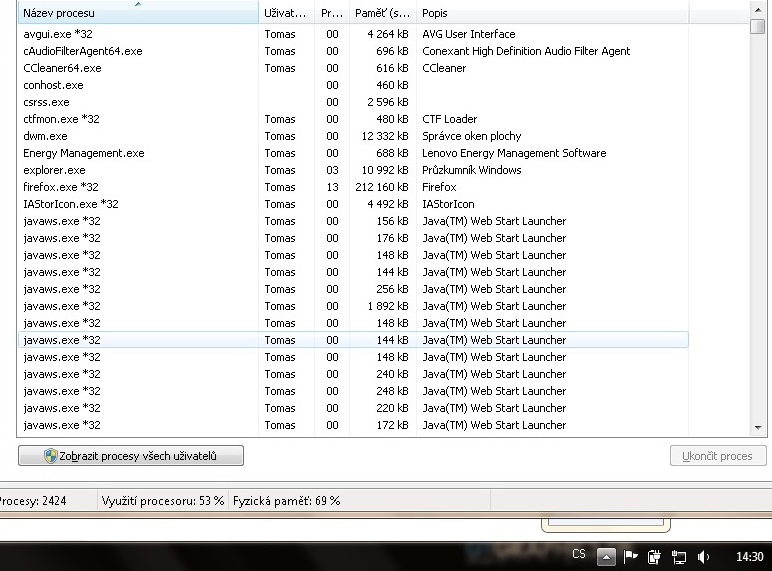Select javaws.exe row using 240 kB
Viewport: 772px width, 571px height.
coord(353,374)
